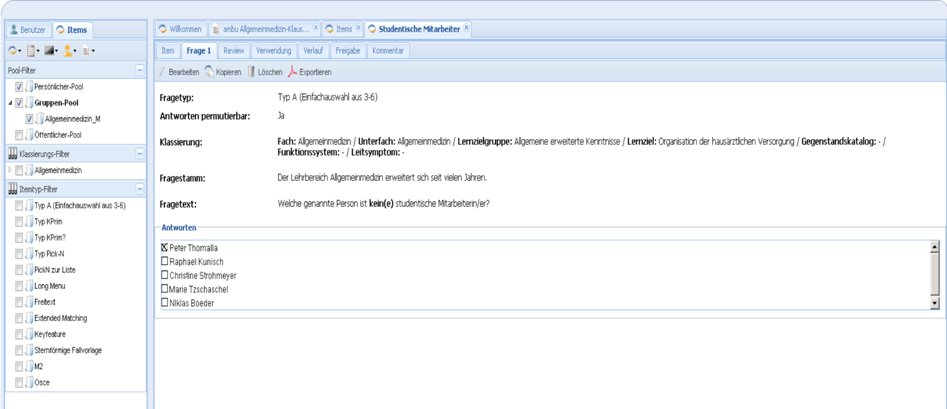Click the Klassierungs-Filter panel icon
This screenshot has width=947, height=409.
12,153
